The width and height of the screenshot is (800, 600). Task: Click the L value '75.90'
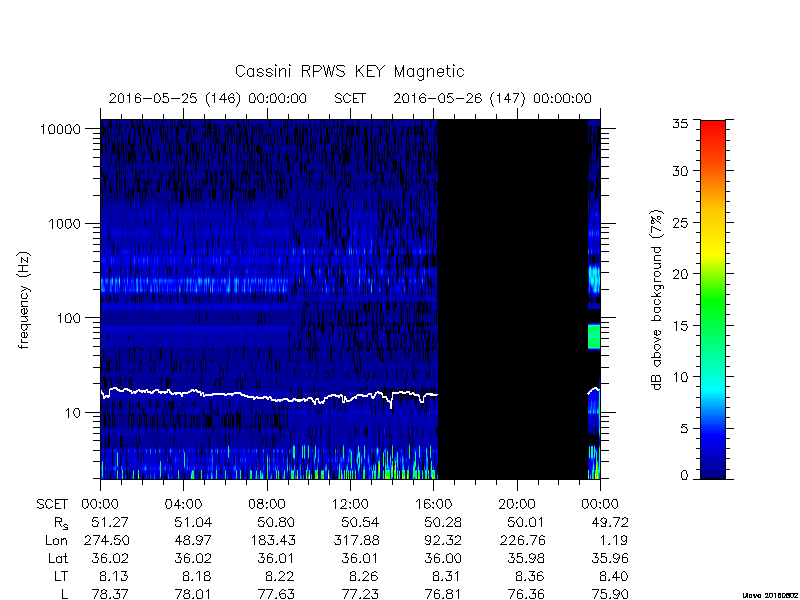coord(610,594)
